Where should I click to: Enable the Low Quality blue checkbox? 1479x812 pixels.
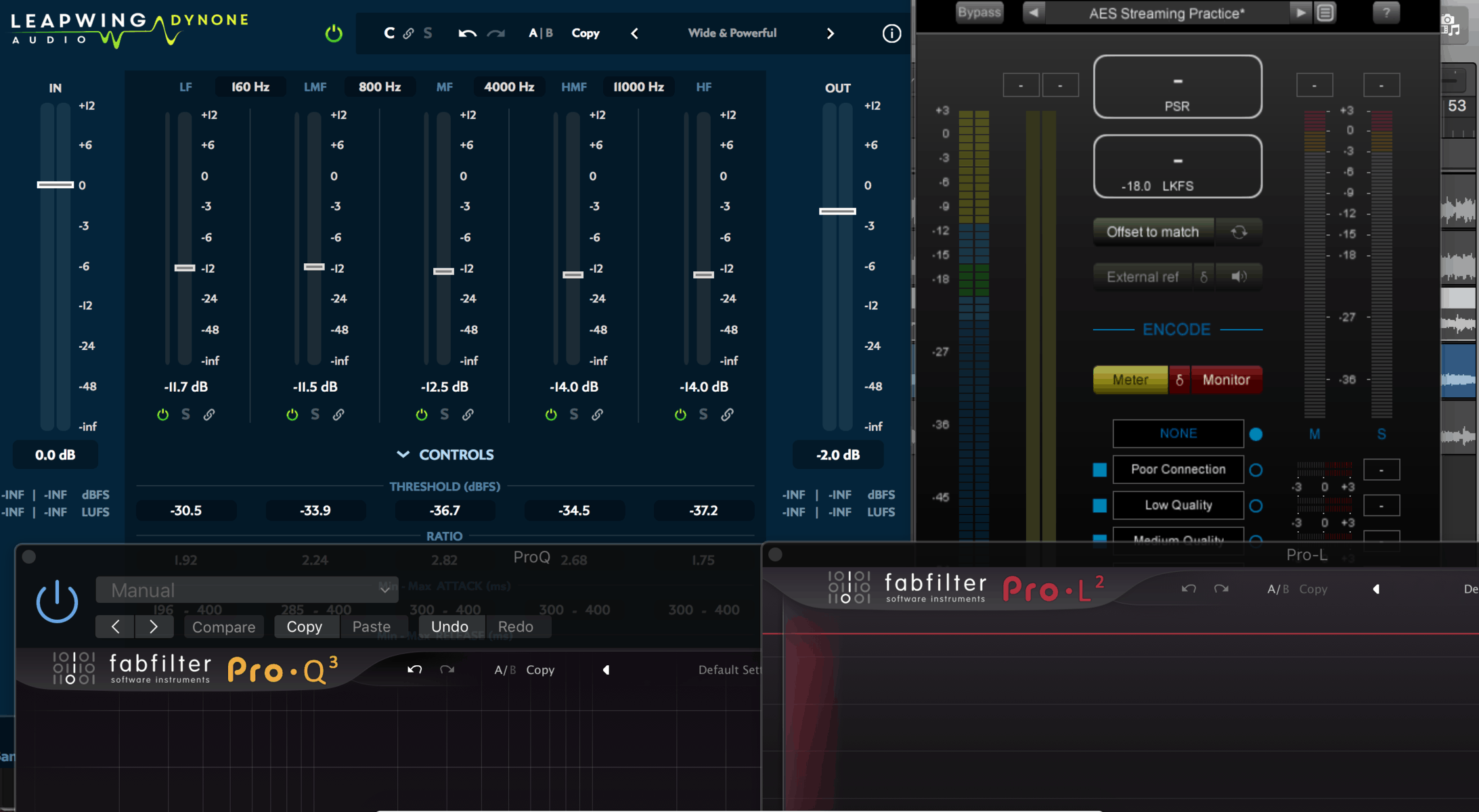[1100, 505]
